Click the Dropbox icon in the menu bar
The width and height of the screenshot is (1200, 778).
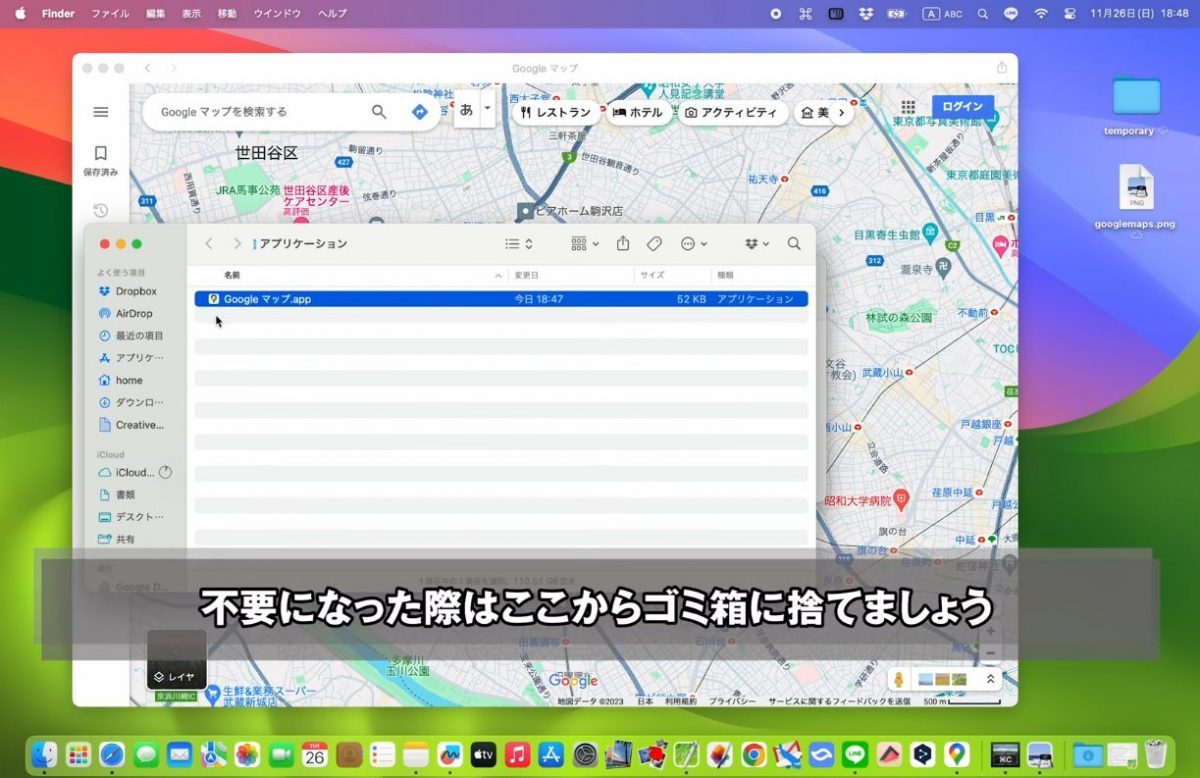[x=866, y=14]
